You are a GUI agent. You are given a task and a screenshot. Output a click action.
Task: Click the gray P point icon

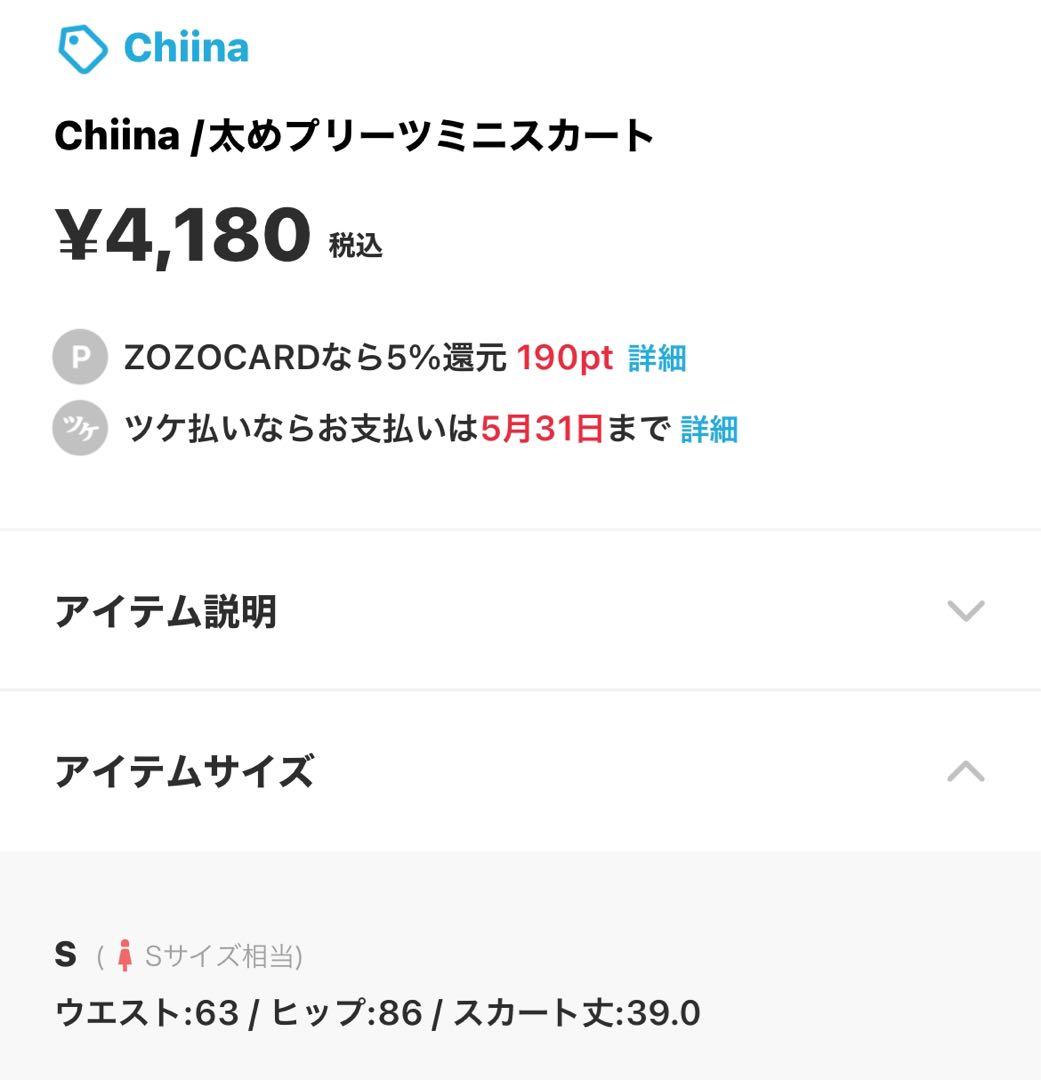point(80,357)
